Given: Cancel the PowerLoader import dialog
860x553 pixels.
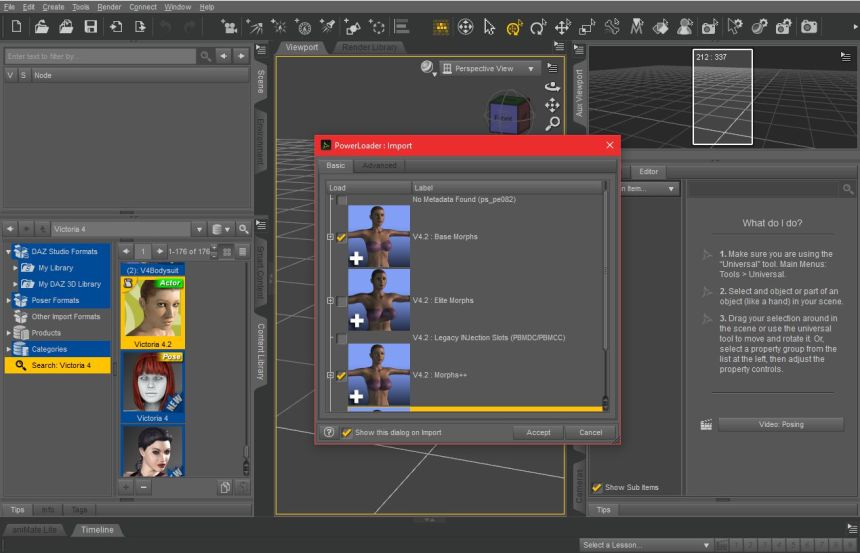Looking at the screenshot, I should pos(589,432).
